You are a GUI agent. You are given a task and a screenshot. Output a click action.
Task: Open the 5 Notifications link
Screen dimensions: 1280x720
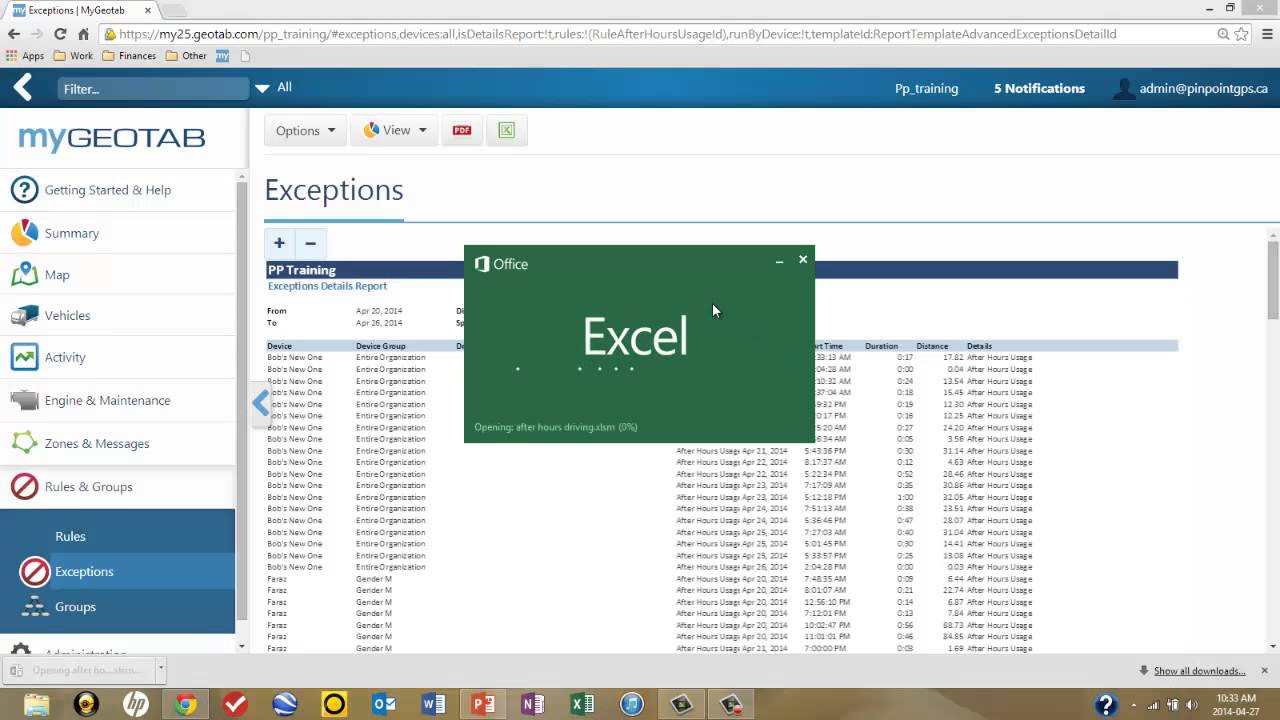click(1039, 88)
